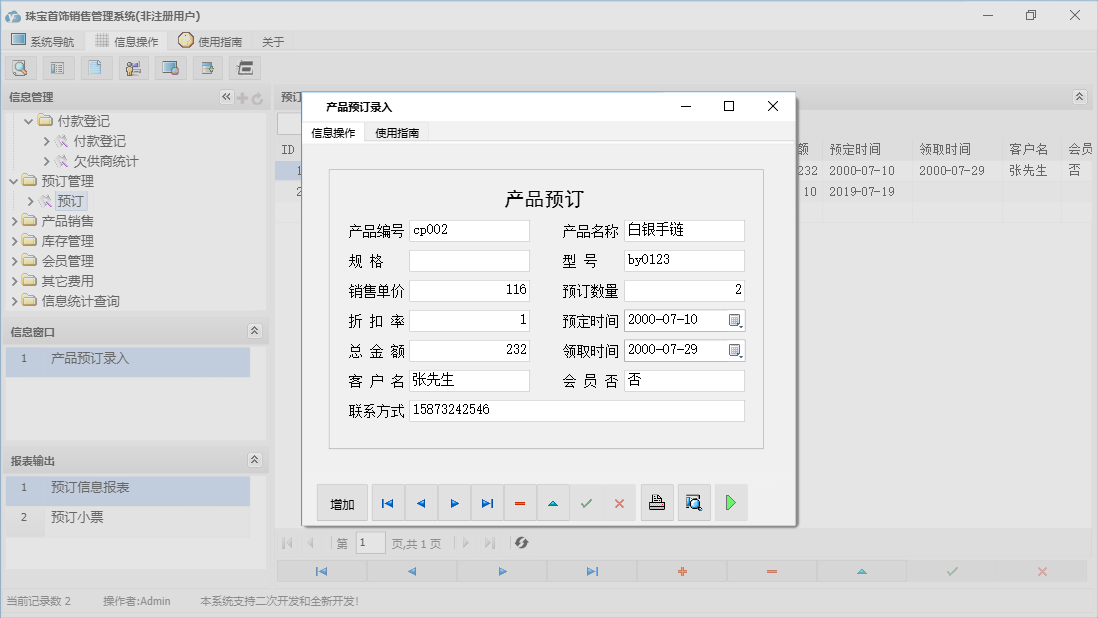Select the print icon in the dialog toolbar
This screenshot has width=1098, height=618.
pos(657,502)
